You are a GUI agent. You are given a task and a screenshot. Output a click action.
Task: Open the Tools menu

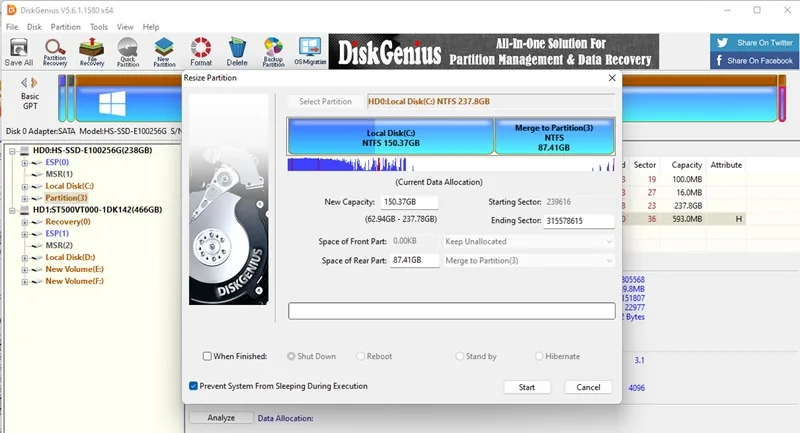[x=98, y=27]
